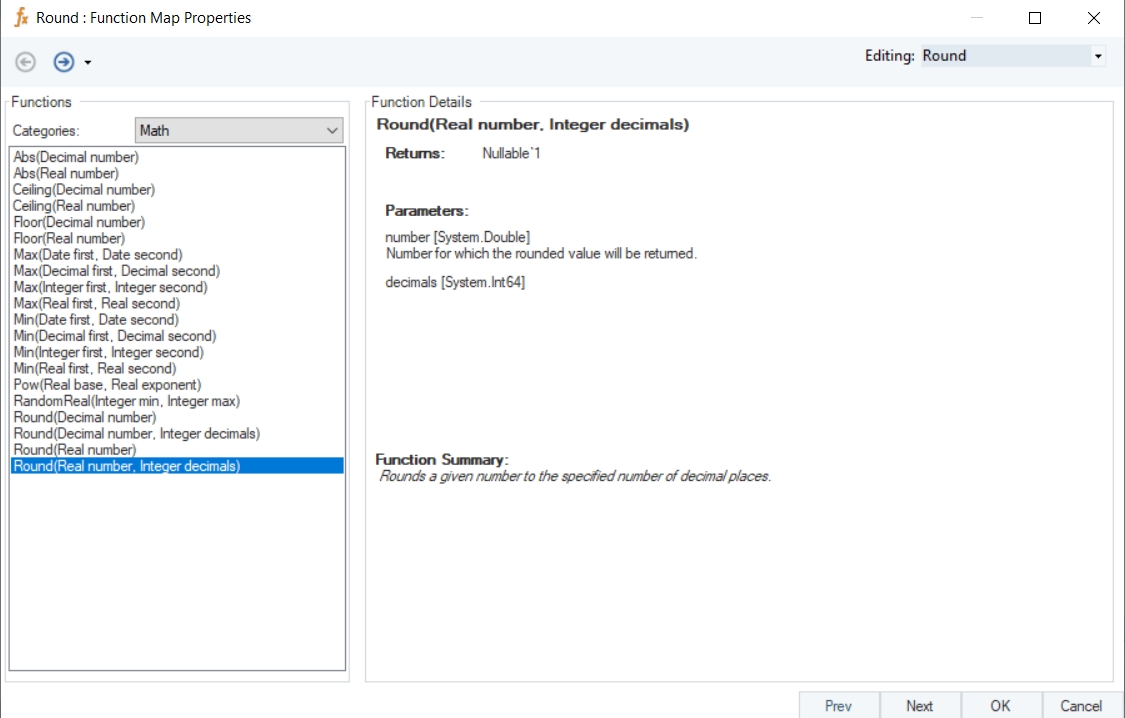Select Abs(Decimal number) in the function list

click(x=76, y=157)
